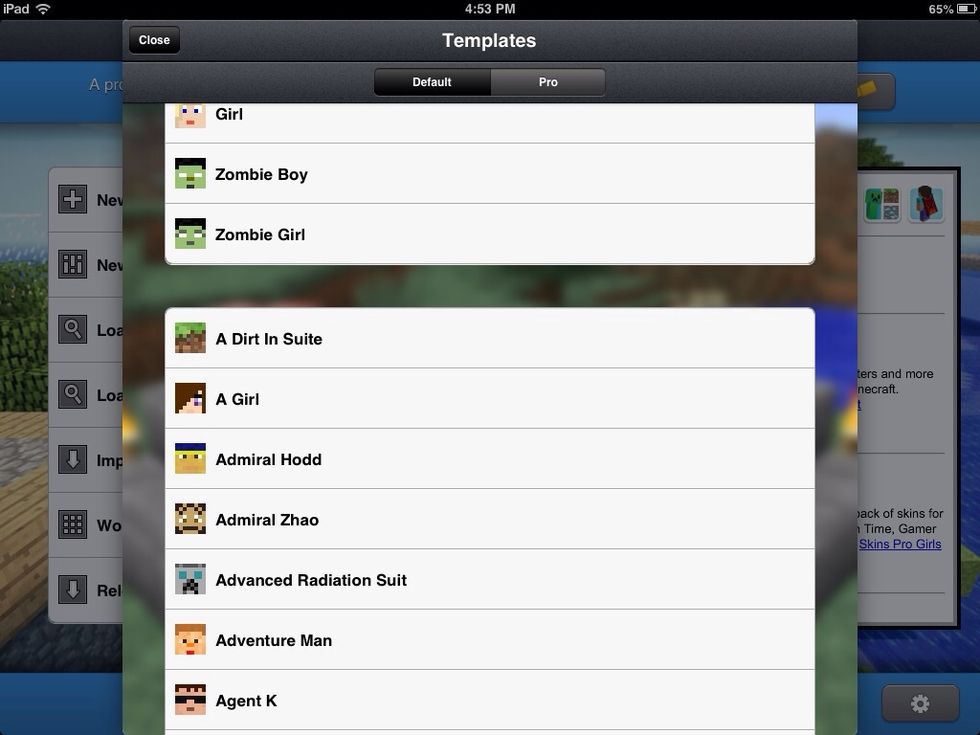Tap the Admiral Hodd face icon
The height and width of the screenshot is (735, 980).
coord(190,459)
